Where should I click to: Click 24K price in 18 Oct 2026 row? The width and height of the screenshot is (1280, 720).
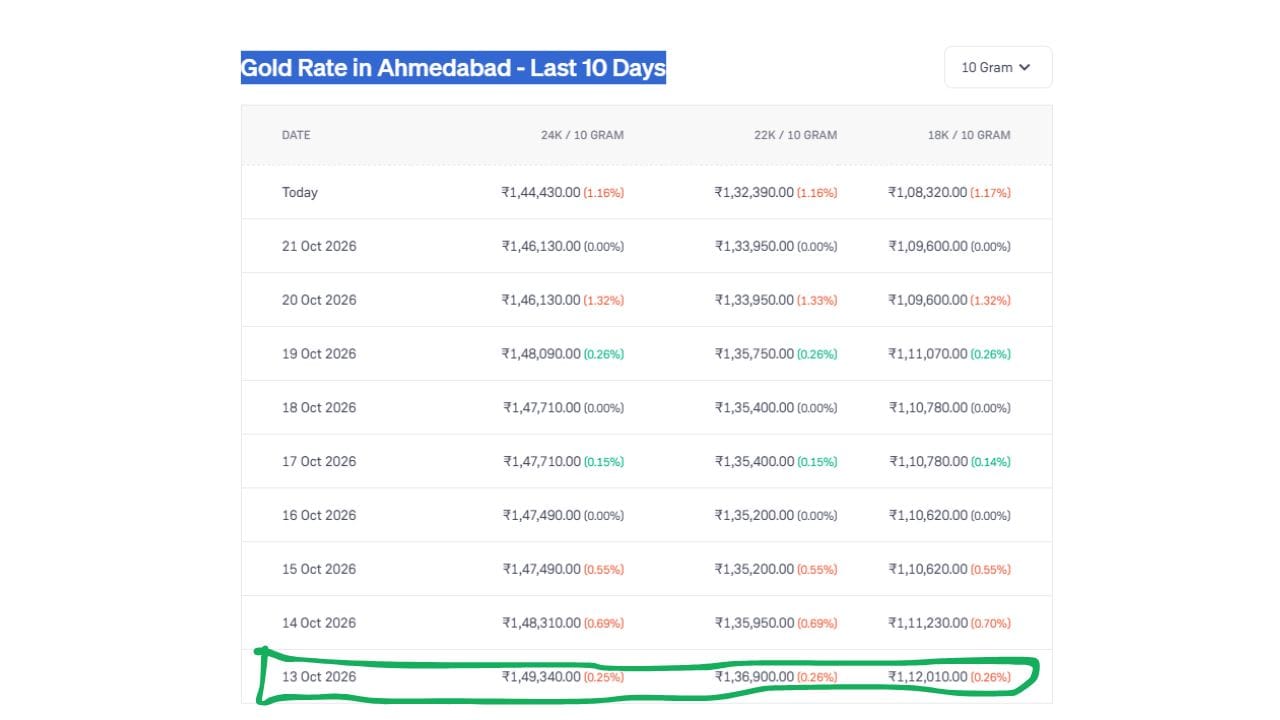(x=541, y=408)
